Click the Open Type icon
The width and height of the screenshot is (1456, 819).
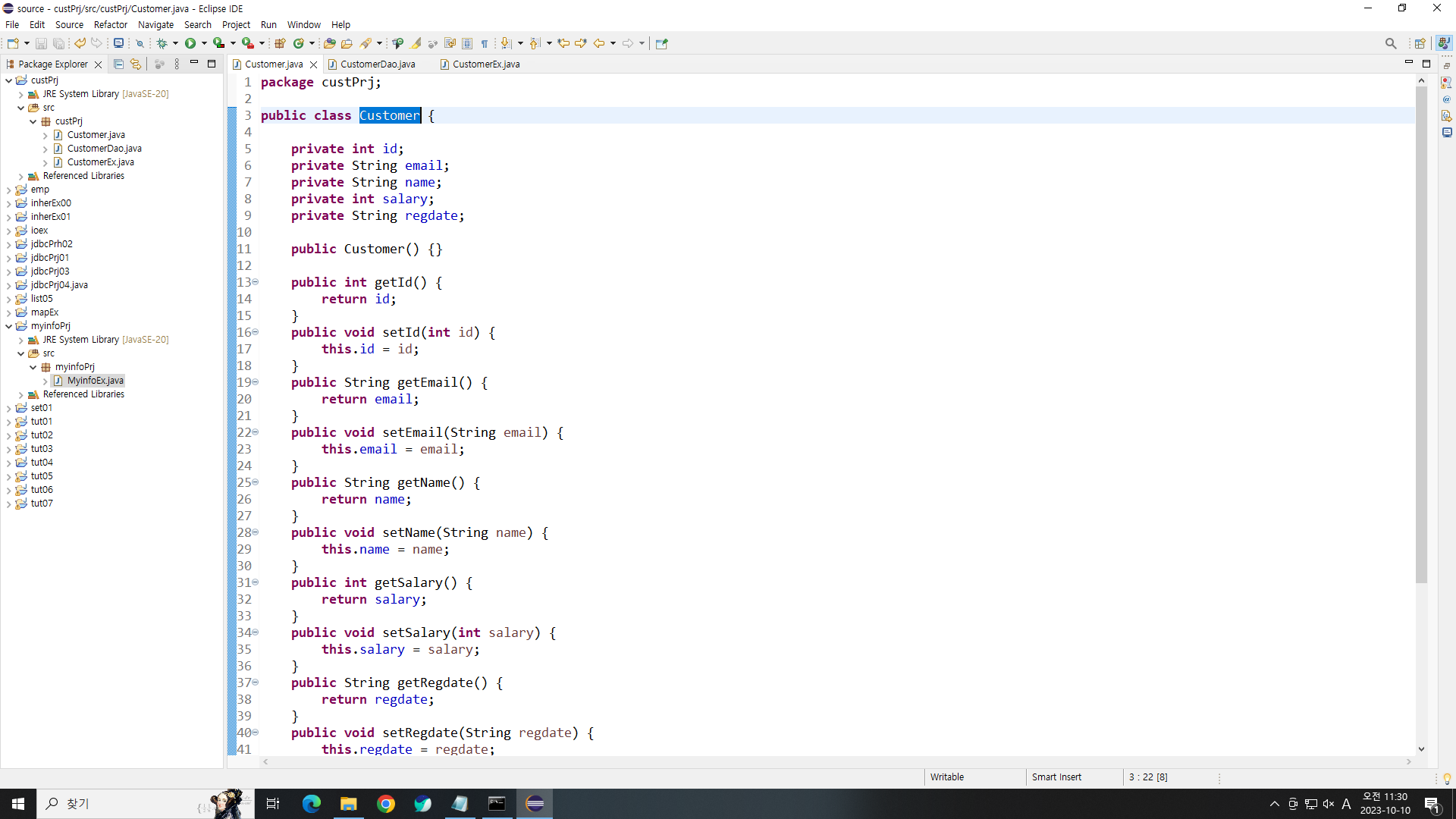[x=329, y=43]
